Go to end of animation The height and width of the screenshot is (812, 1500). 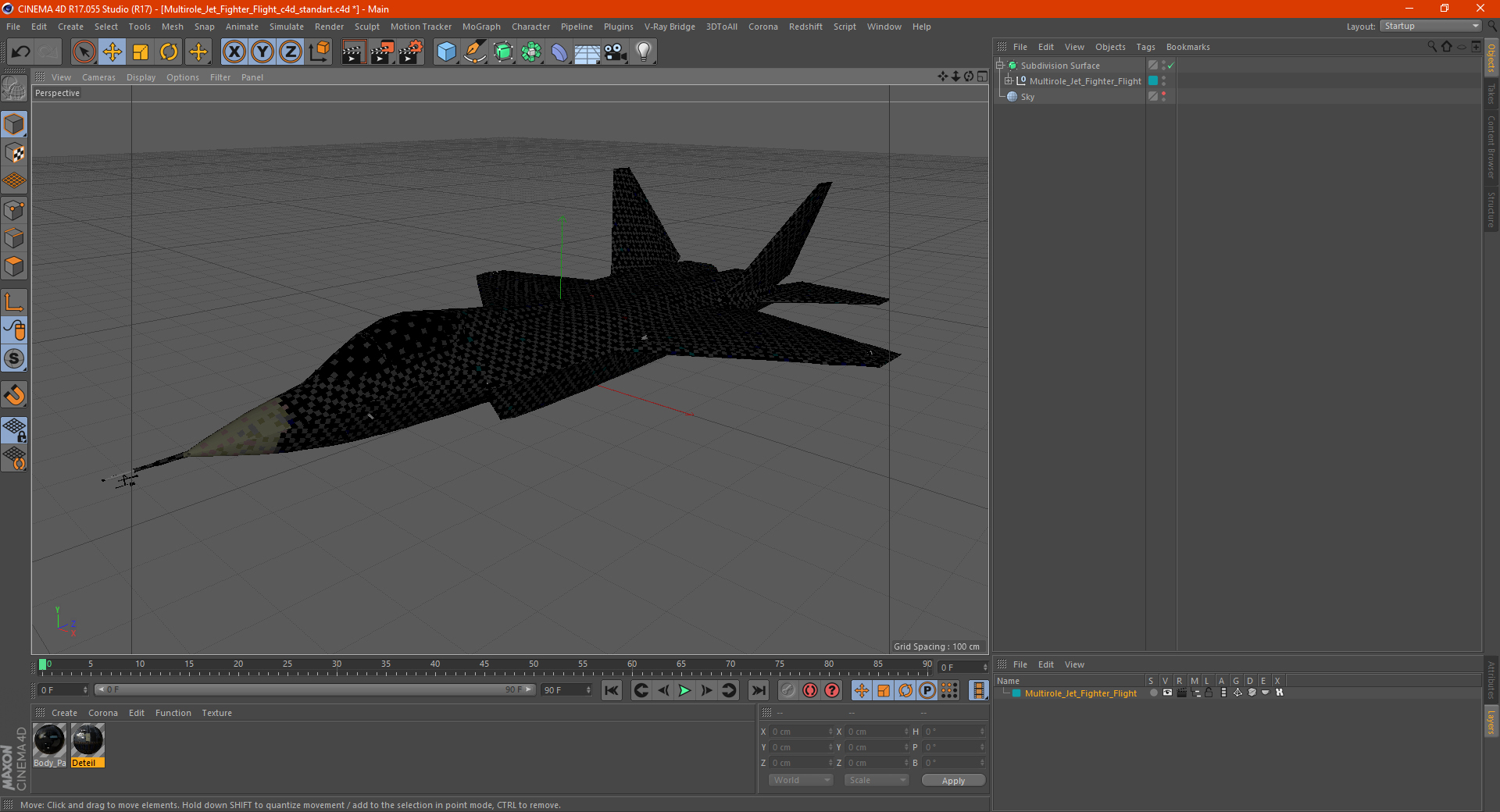click(759, 690)
